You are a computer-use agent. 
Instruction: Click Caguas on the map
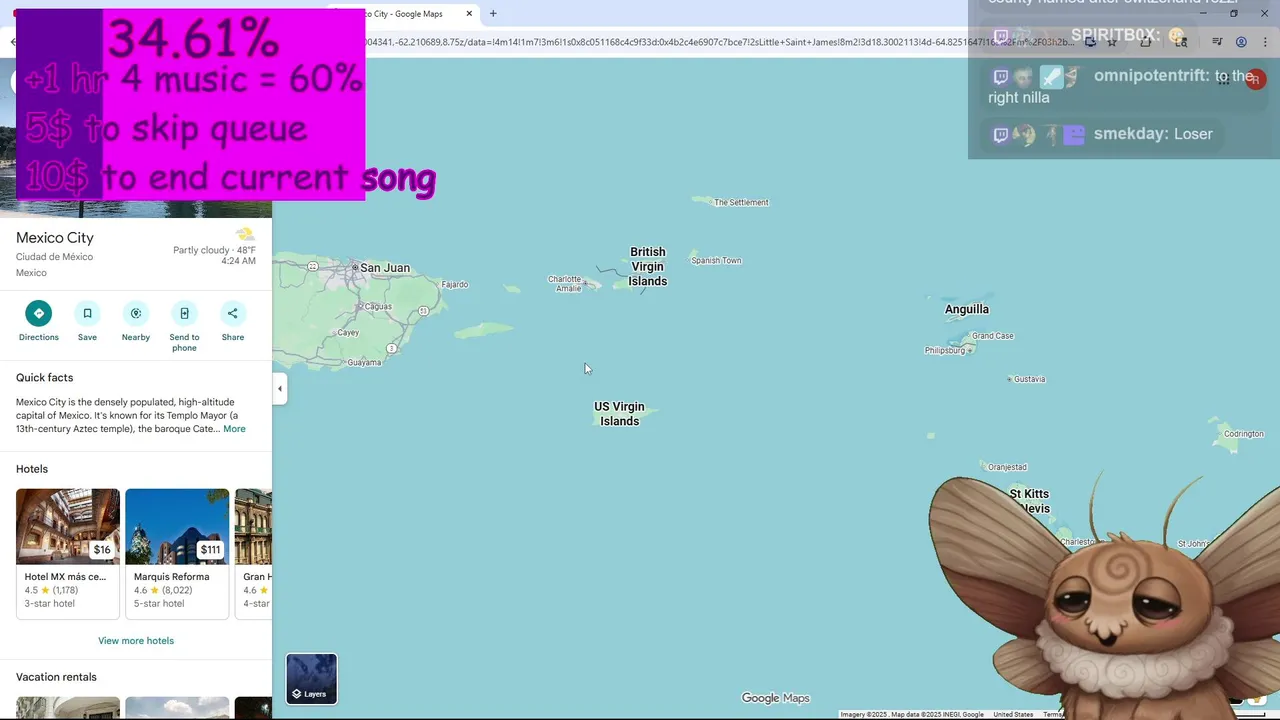coord(378,307)
